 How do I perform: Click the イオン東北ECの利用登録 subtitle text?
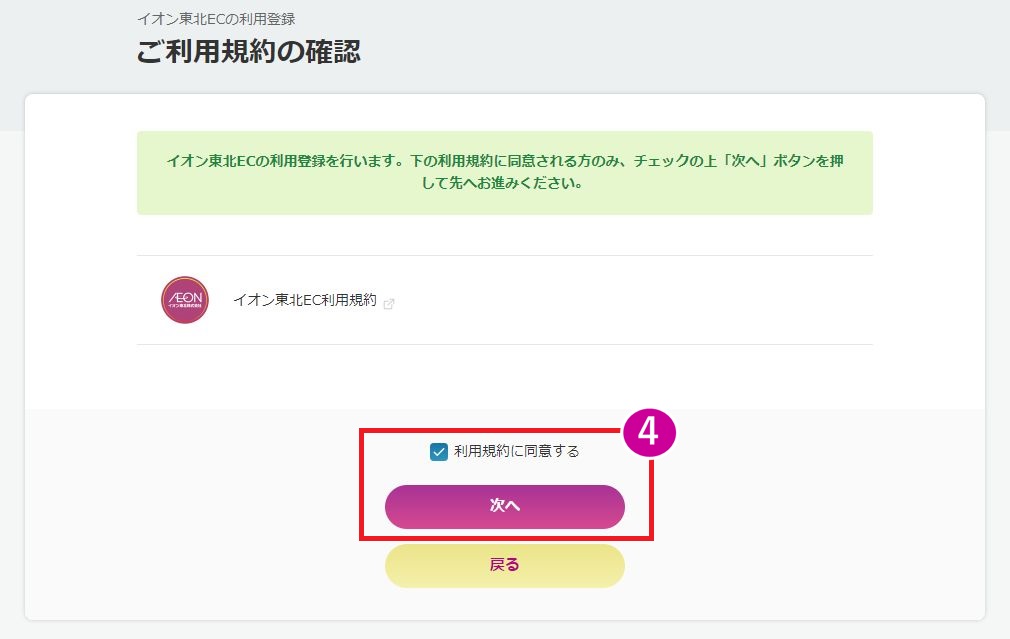click(216, 18)
